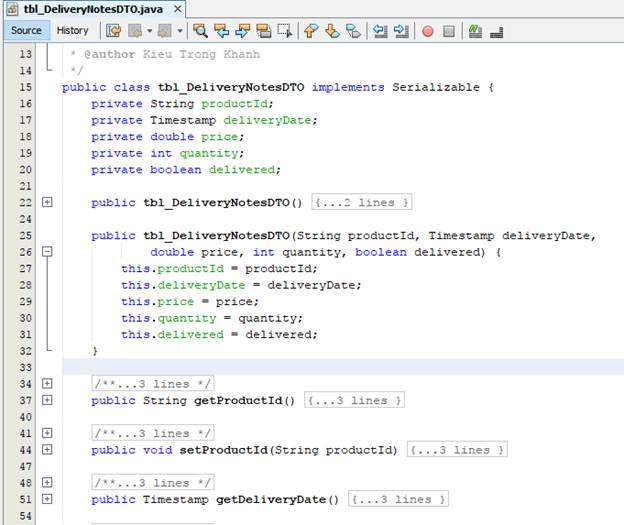Click the Find Selection magnifier icon
Image resolution: width=624 pixels, height=525 pixels.
(200, 31)
